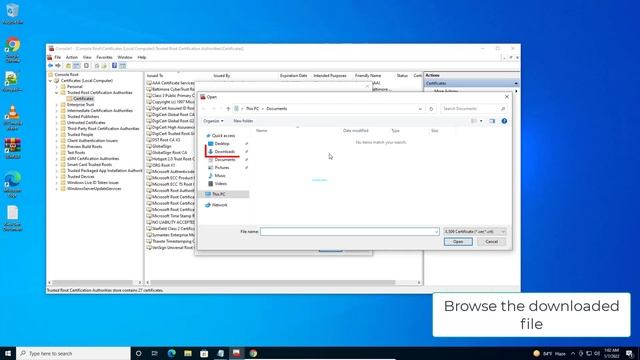Open the X.509 Certificate file type dropdown
Screen dimensions: 640x360
coord(475,232)
